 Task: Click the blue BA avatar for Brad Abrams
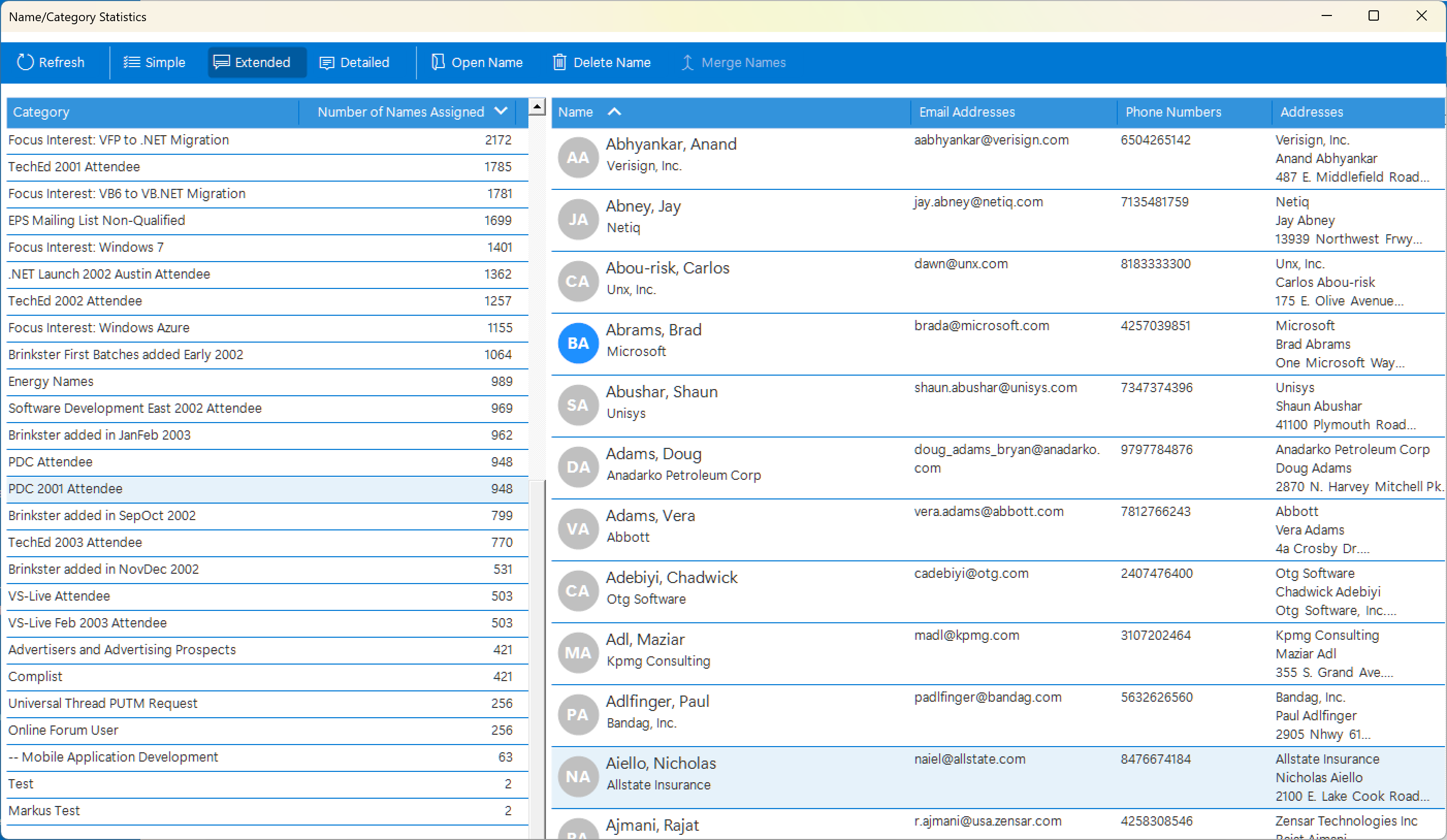tap(577, 343)
